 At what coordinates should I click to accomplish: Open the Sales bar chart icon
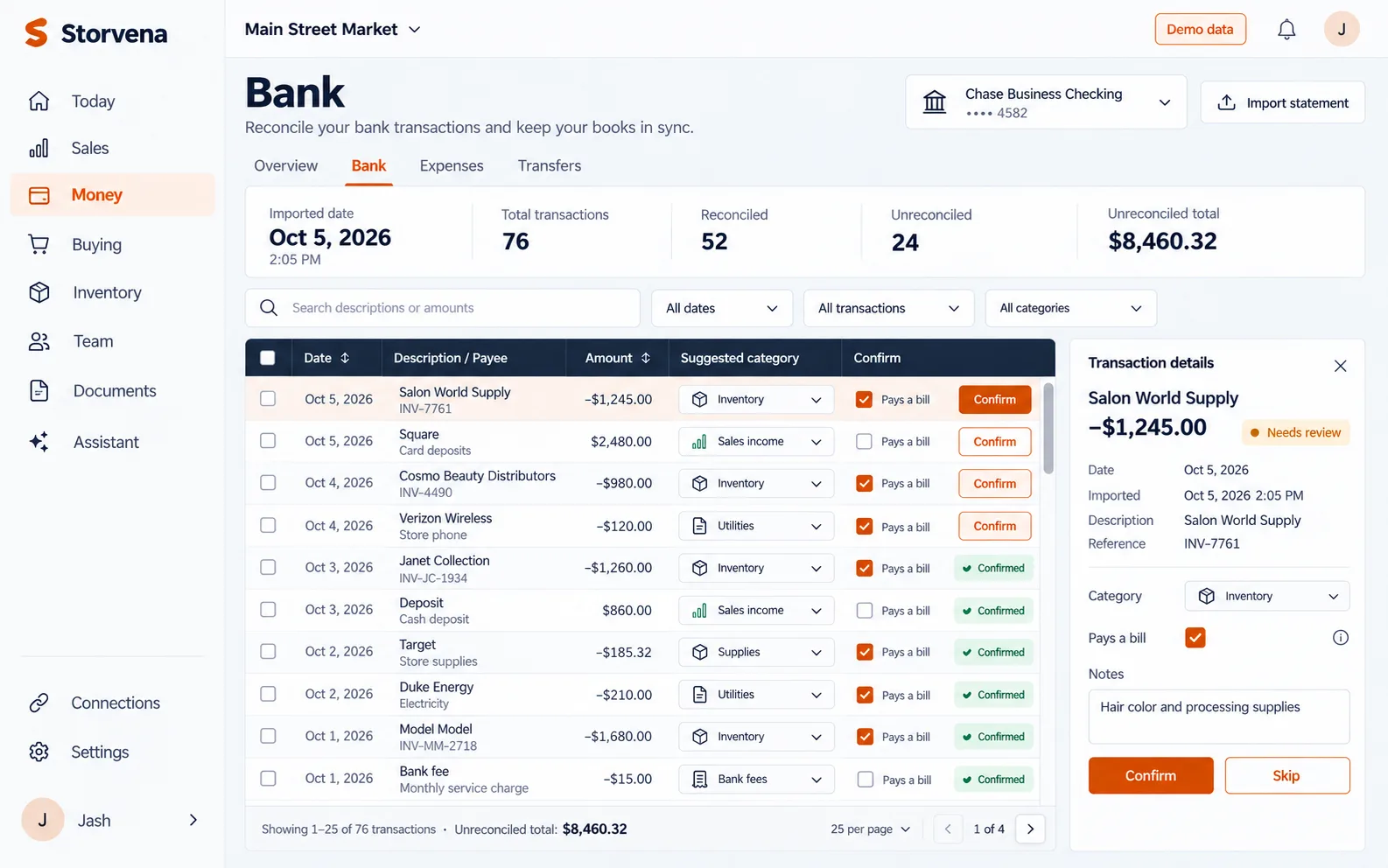coord(39,148)
